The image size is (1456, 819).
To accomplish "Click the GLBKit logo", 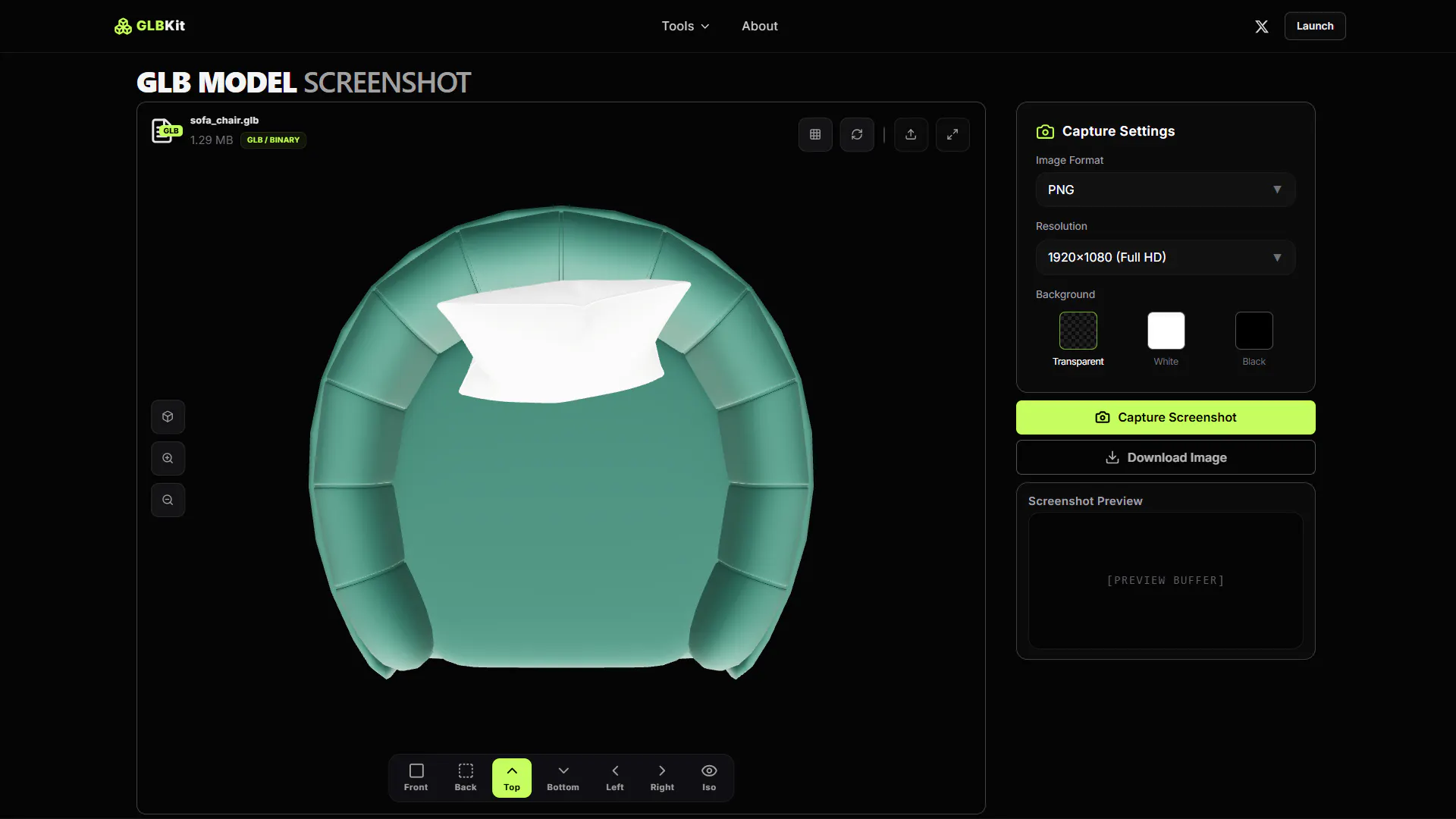I will pyautogui.click(x=149, y=26).
